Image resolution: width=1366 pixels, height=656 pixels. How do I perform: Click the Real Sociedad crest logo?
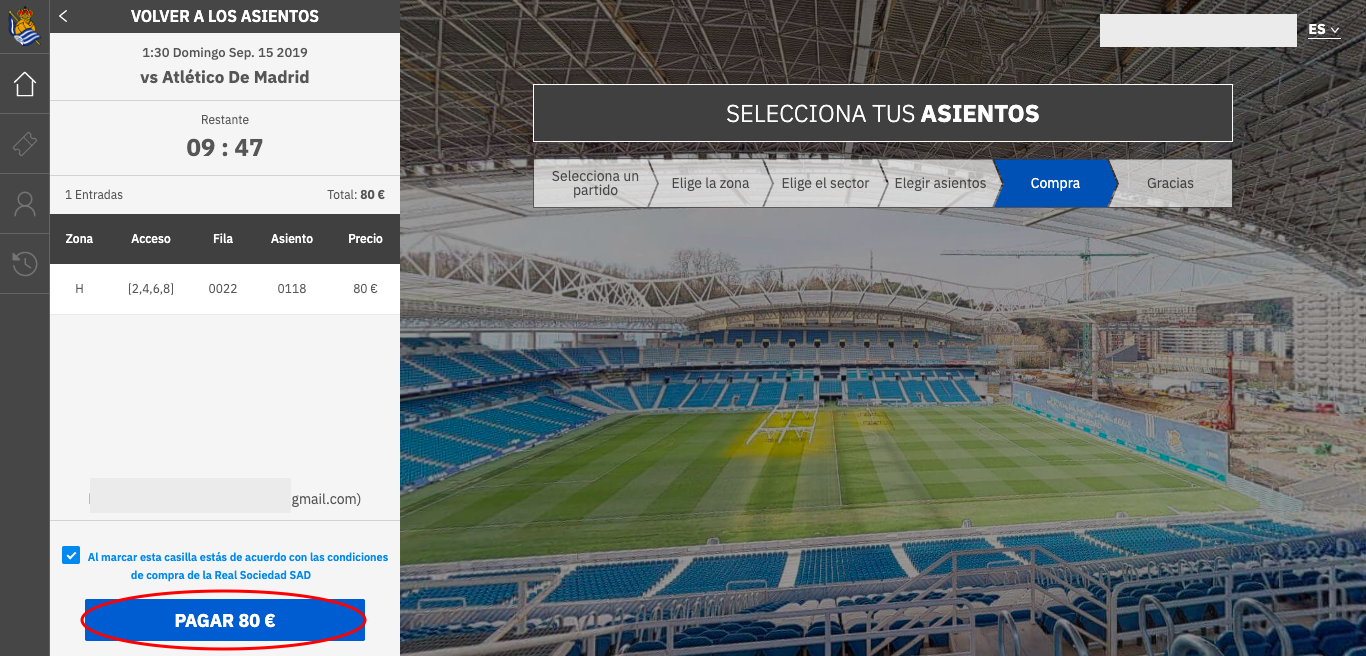tap(25, 26)
